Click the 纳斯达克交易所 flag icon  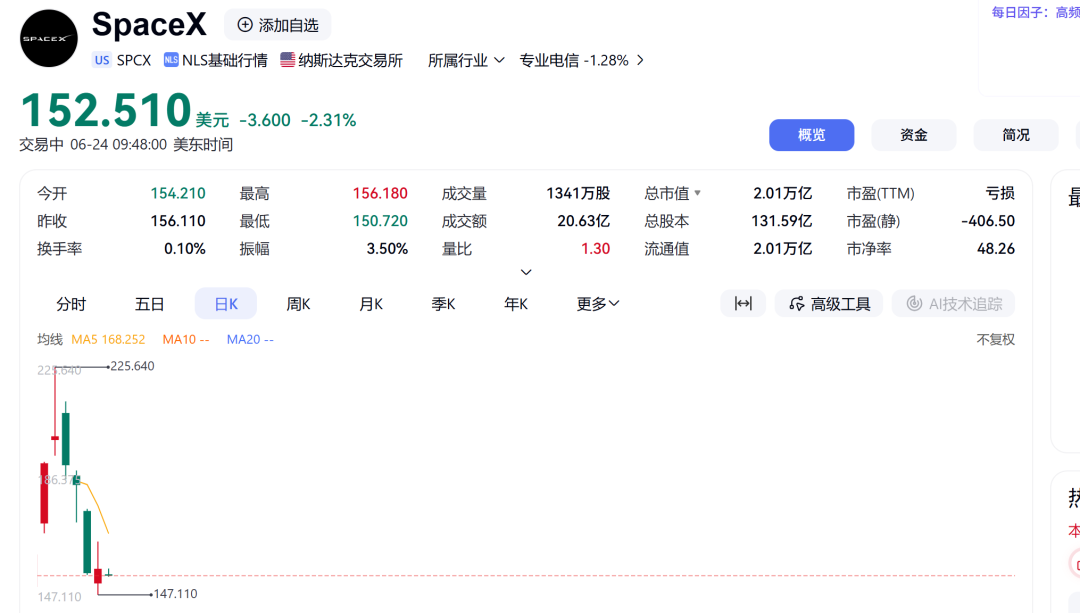click(x=287, y=60)
